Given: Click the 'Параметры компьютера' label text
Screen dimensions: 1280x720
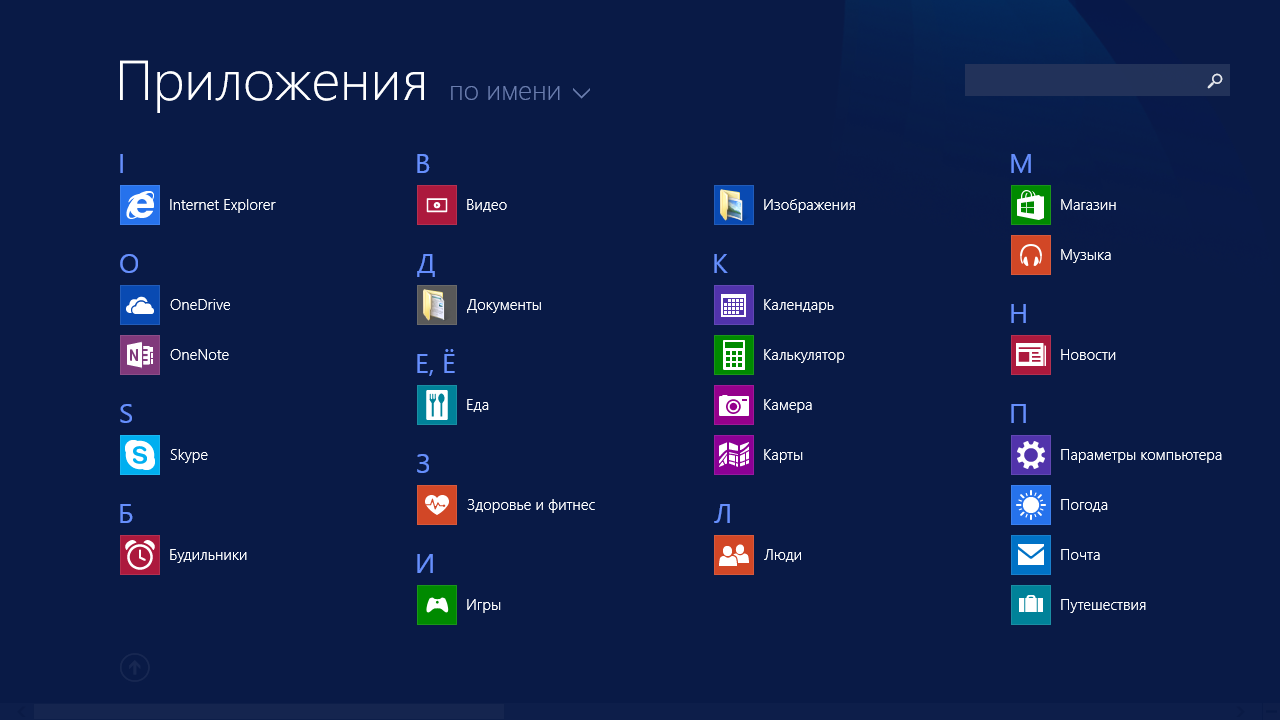Looking at the screenshot, I should [1141, 455].
